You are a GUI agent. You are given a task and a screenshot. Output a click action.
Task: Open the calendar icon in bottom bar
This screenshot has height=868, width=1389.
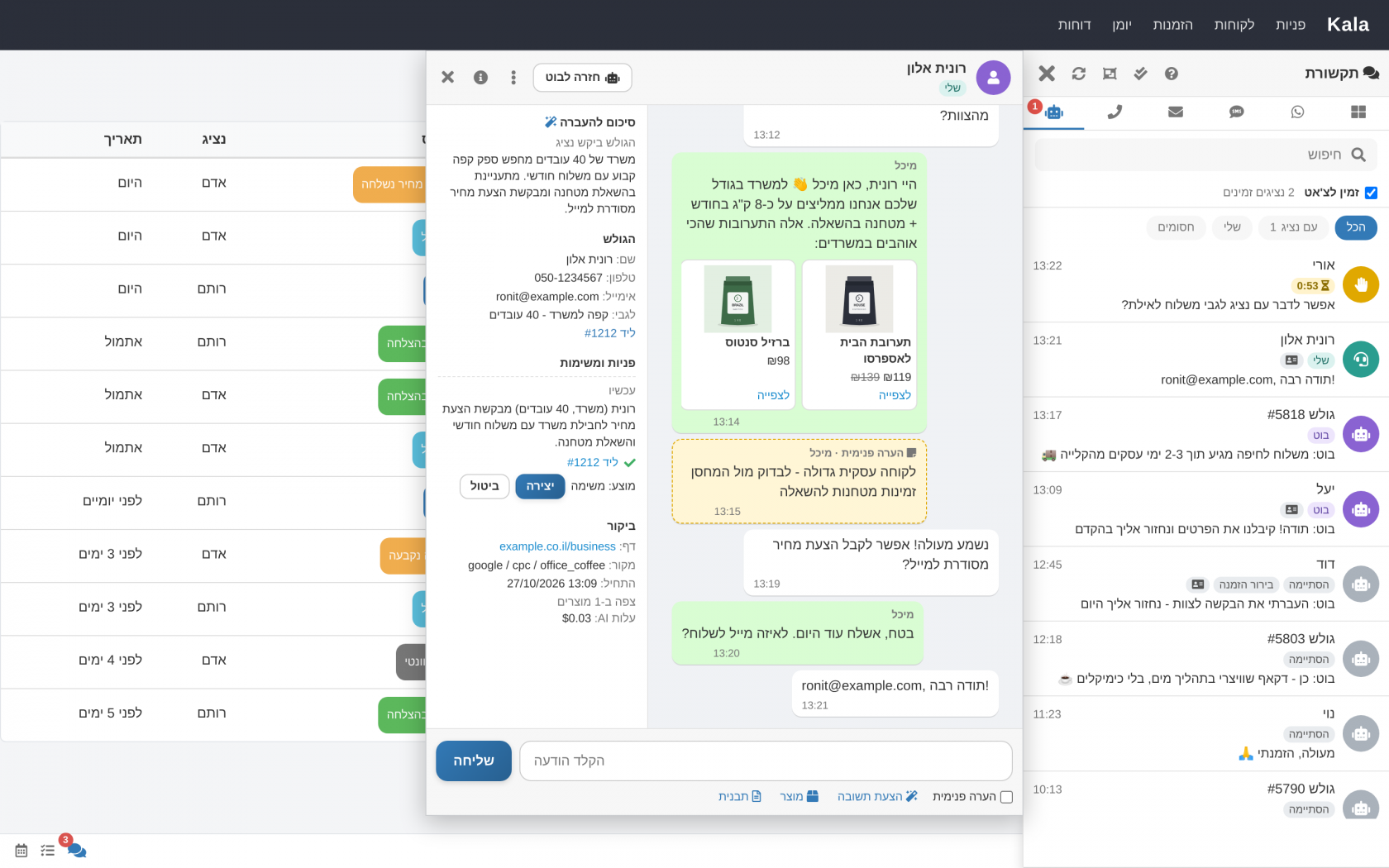[x=21, y=850]
